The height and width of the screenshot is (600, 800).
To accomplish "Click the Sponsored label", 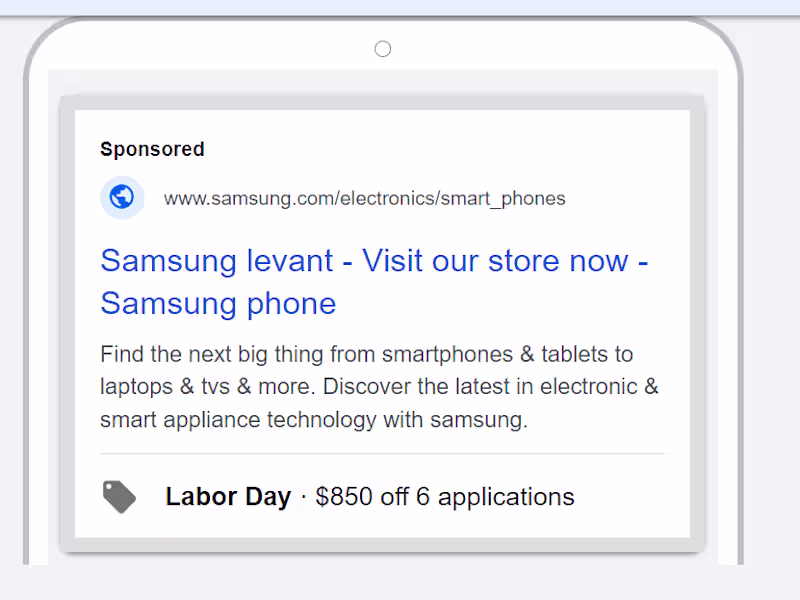I will 152,149.
